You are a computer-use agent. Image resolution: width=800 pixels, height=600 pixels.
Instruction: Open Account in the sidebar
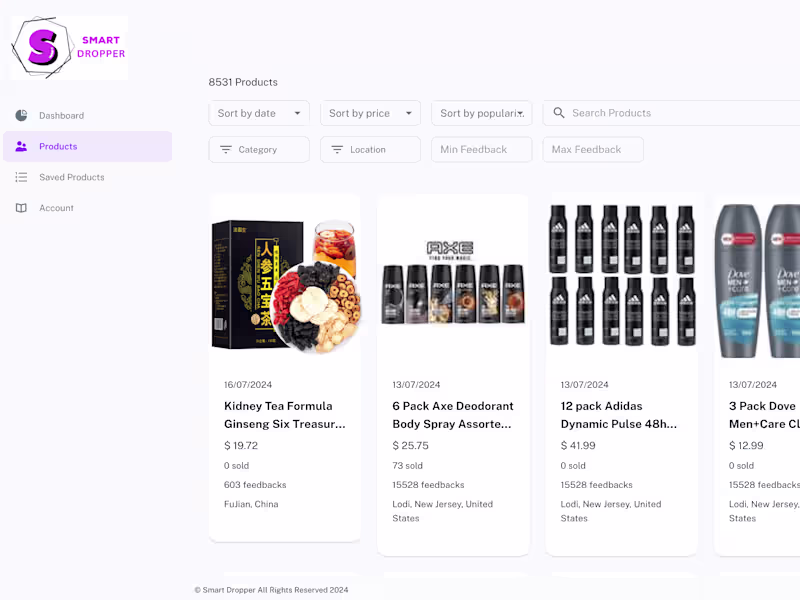point(56,208)
